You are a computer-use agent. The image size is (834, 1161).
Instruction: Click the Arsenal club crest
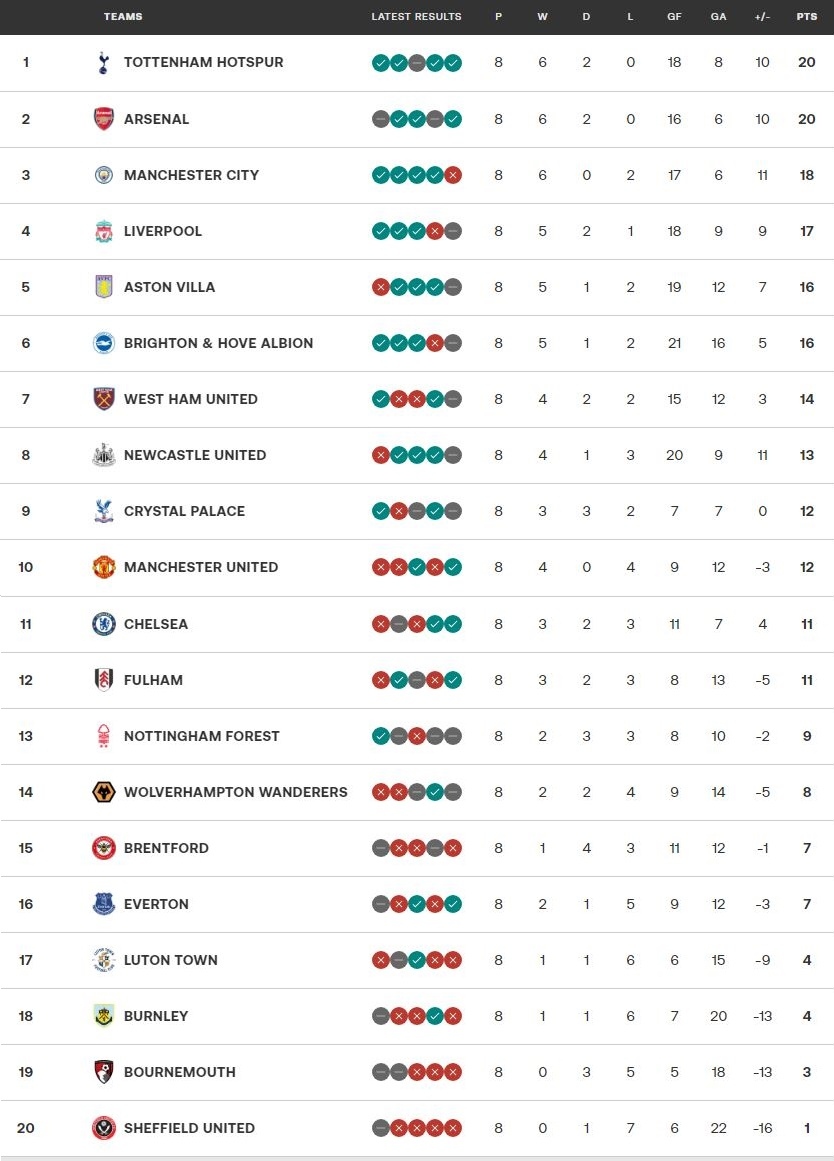[104, 119]
